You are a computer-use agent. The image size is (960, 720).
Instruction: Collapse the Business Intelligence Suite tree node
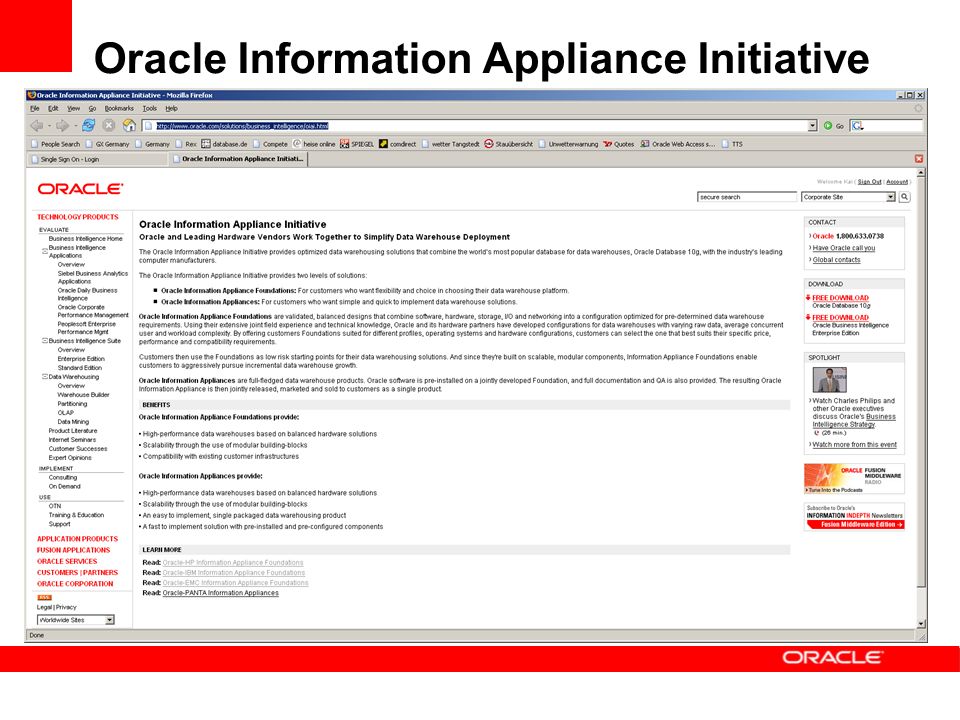[45, 340]
